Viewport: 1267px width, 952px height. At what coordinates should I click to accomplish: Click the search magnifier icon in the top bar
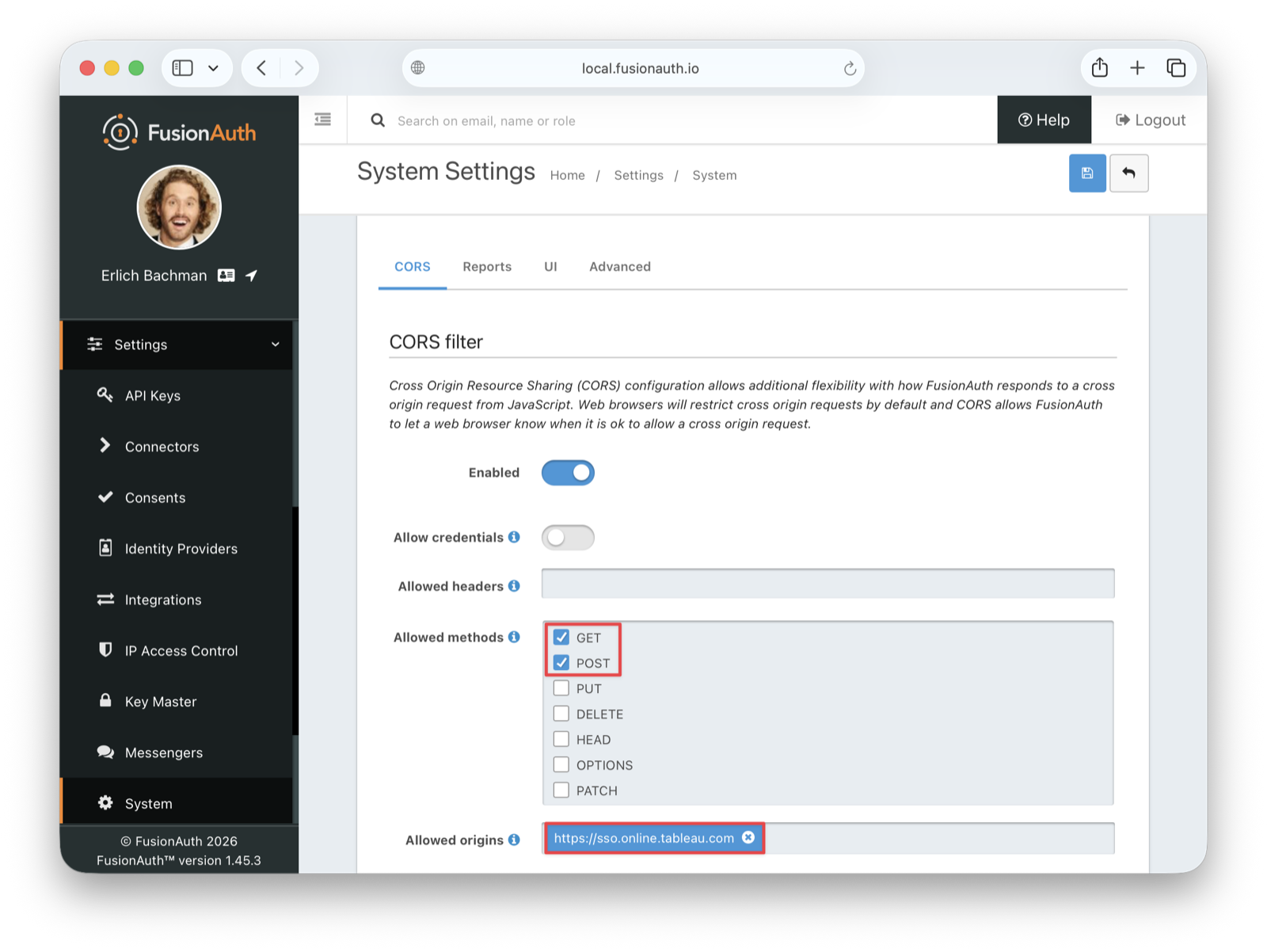click(x=378, y=120)
